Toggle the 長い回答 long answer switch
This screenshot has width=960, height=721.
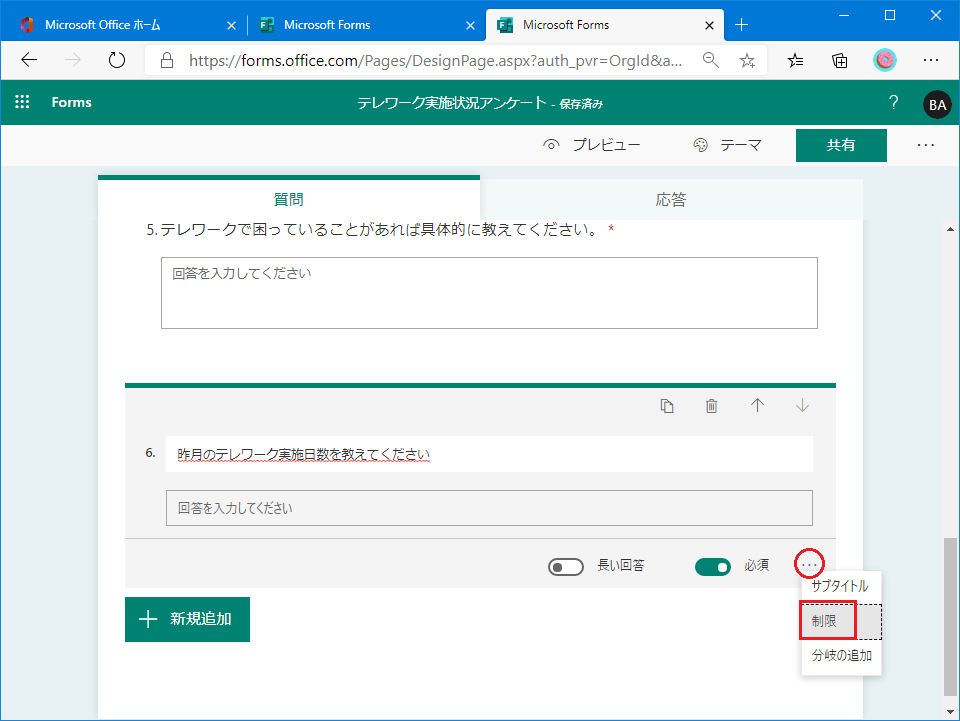coord(566,567)
